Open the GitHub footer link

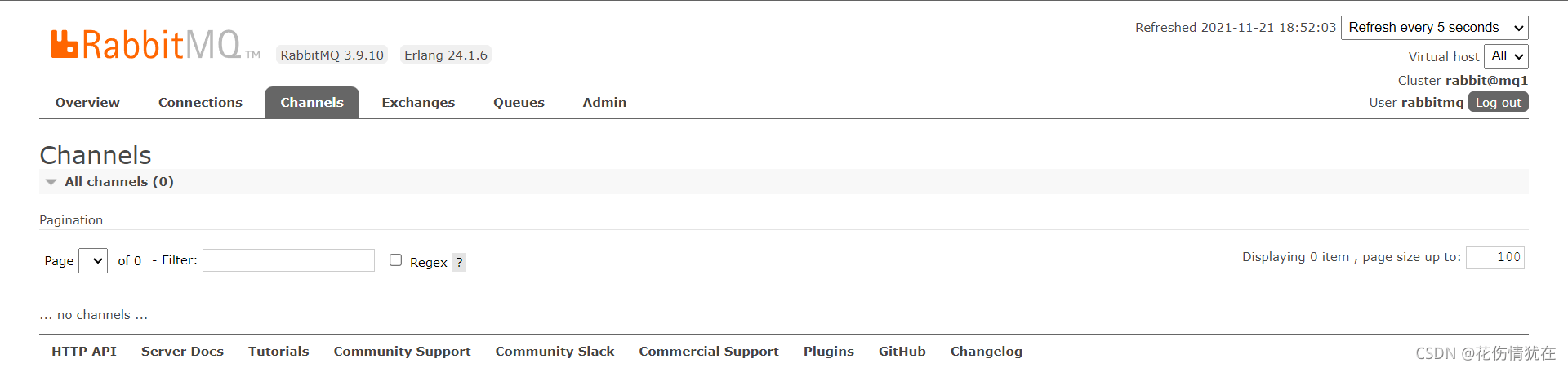pyautogui.click(x=902, y=352)
